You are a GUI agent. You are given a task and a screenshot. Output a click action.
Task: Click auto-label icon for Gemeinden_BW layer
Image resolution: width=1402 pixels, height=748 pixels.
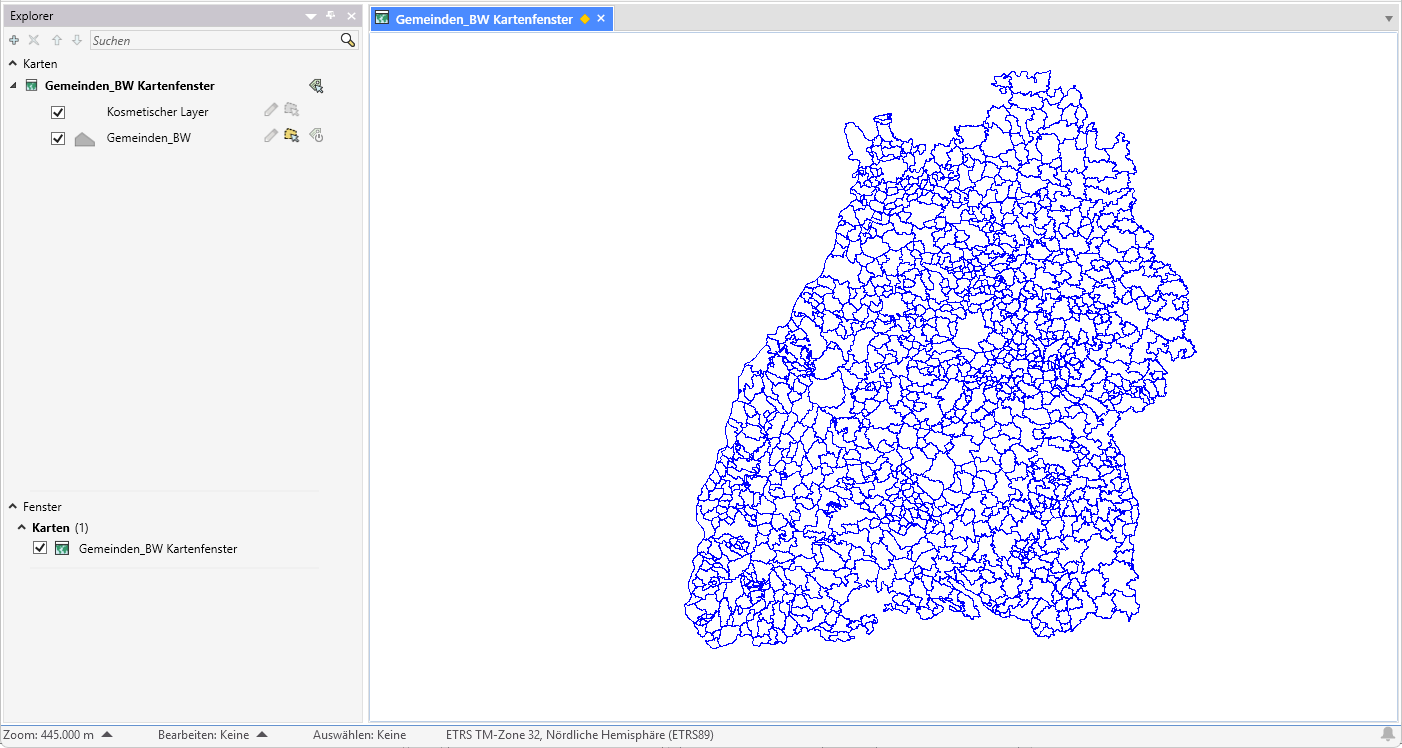(x=316, y=136)
